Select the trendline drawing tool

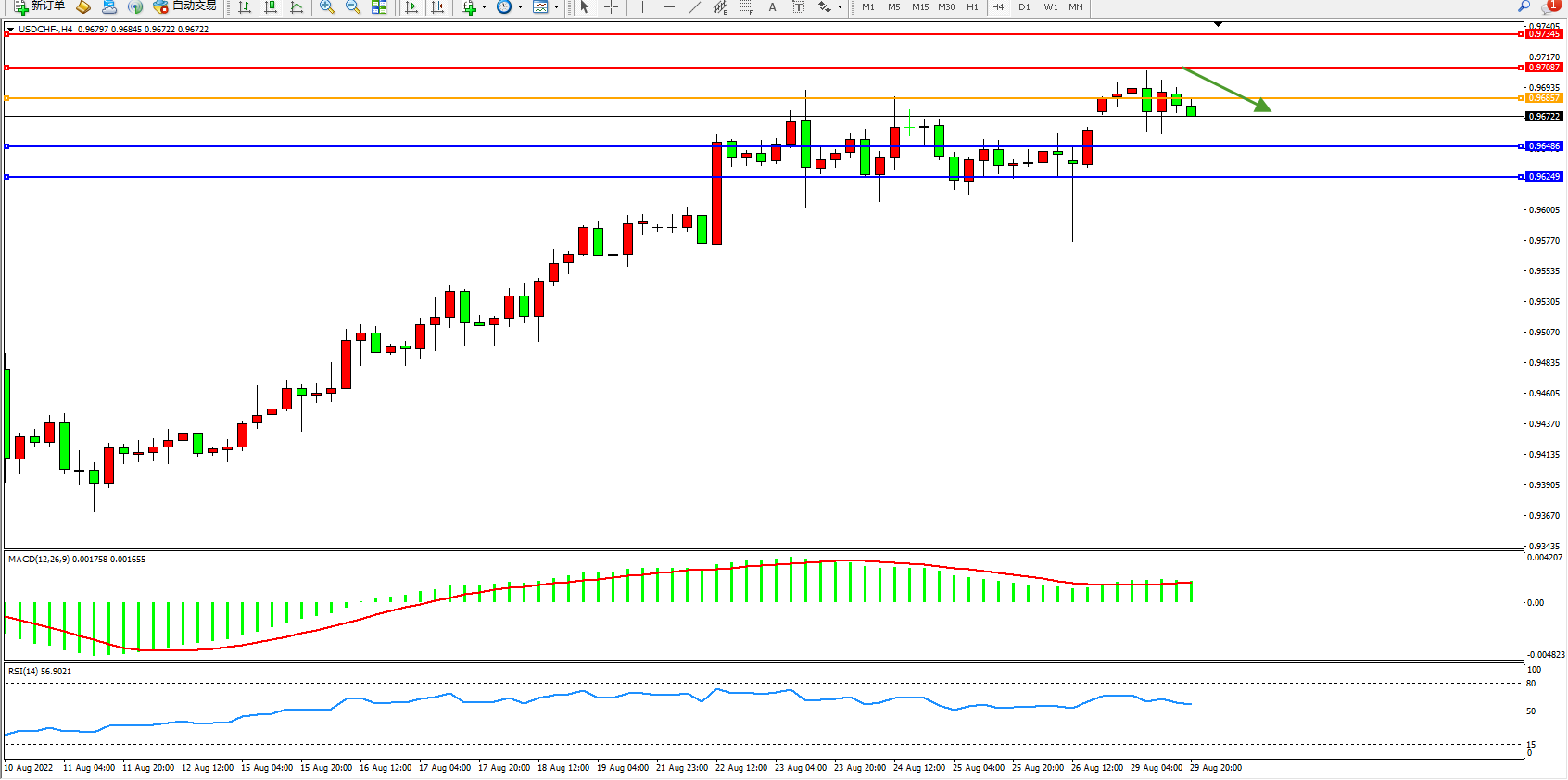pyautogui.click(x=694, y=7)
